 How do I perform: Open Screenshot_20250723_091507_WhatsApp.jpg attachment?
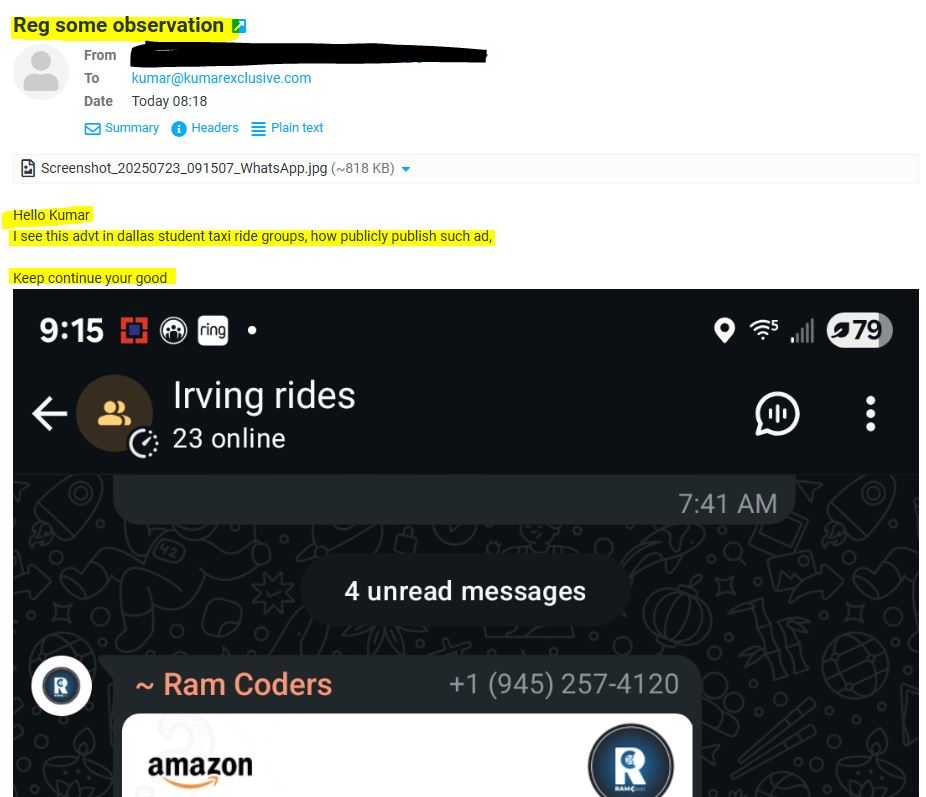pyautogui.click(x=184, y=168)
